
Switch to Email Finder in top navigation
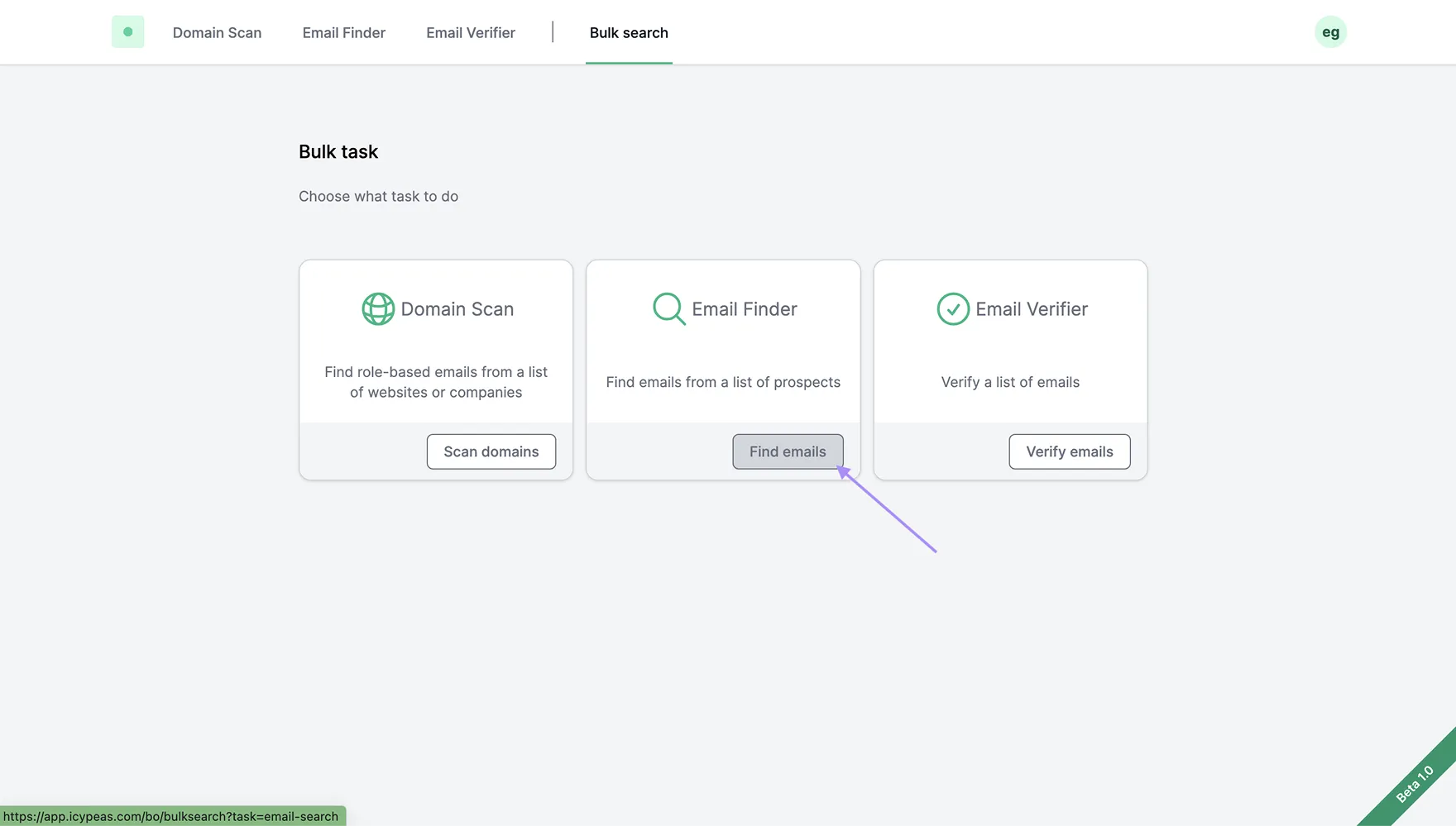343,33
